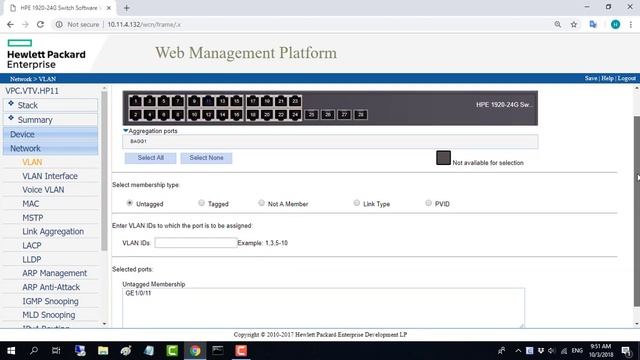Select port 16 on the switch panel
Screen dimensions: 640x360
[236, 115]
